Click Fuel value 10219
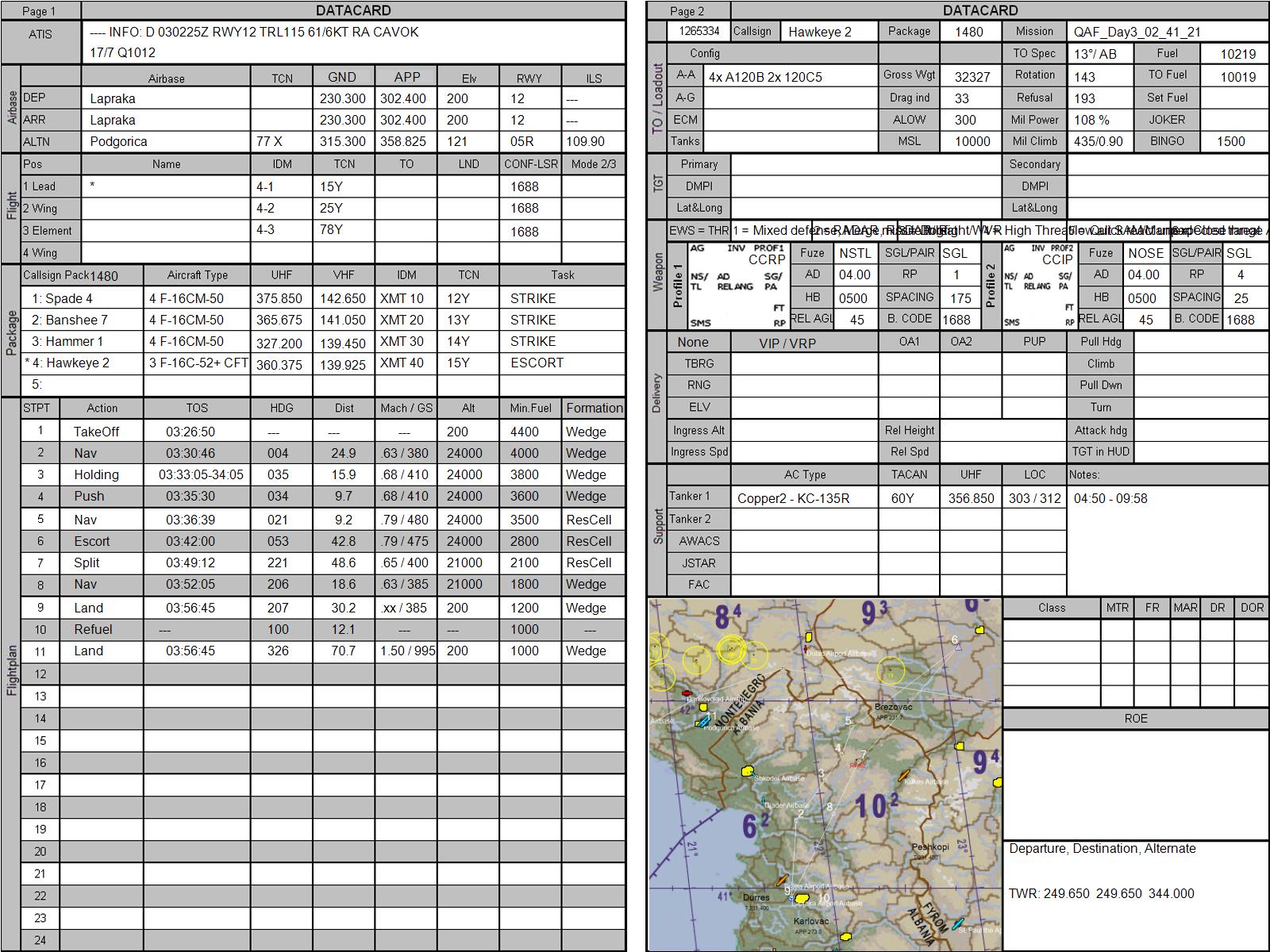 [1238, 54]
